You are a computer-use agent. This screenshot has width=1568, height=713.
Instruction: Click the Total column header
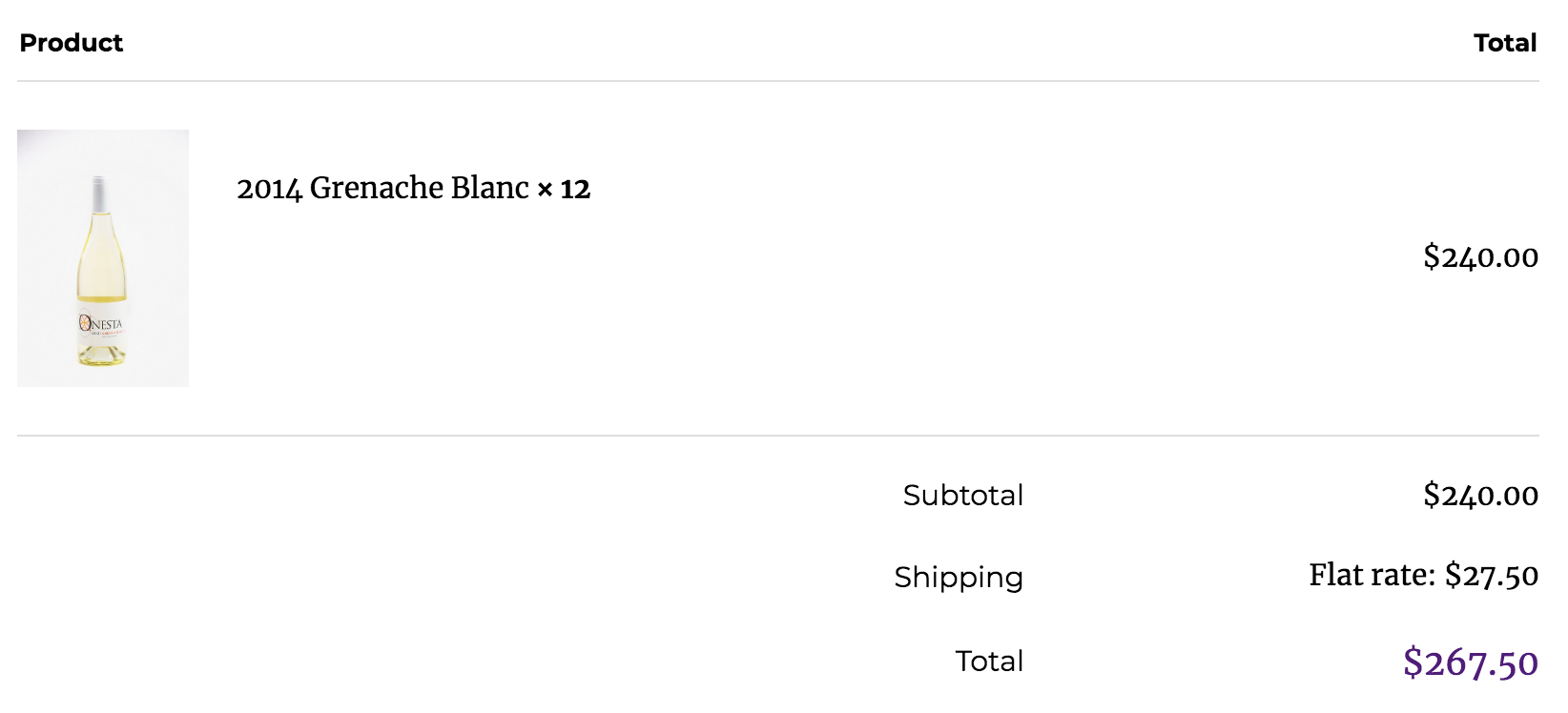[1505, 43]
